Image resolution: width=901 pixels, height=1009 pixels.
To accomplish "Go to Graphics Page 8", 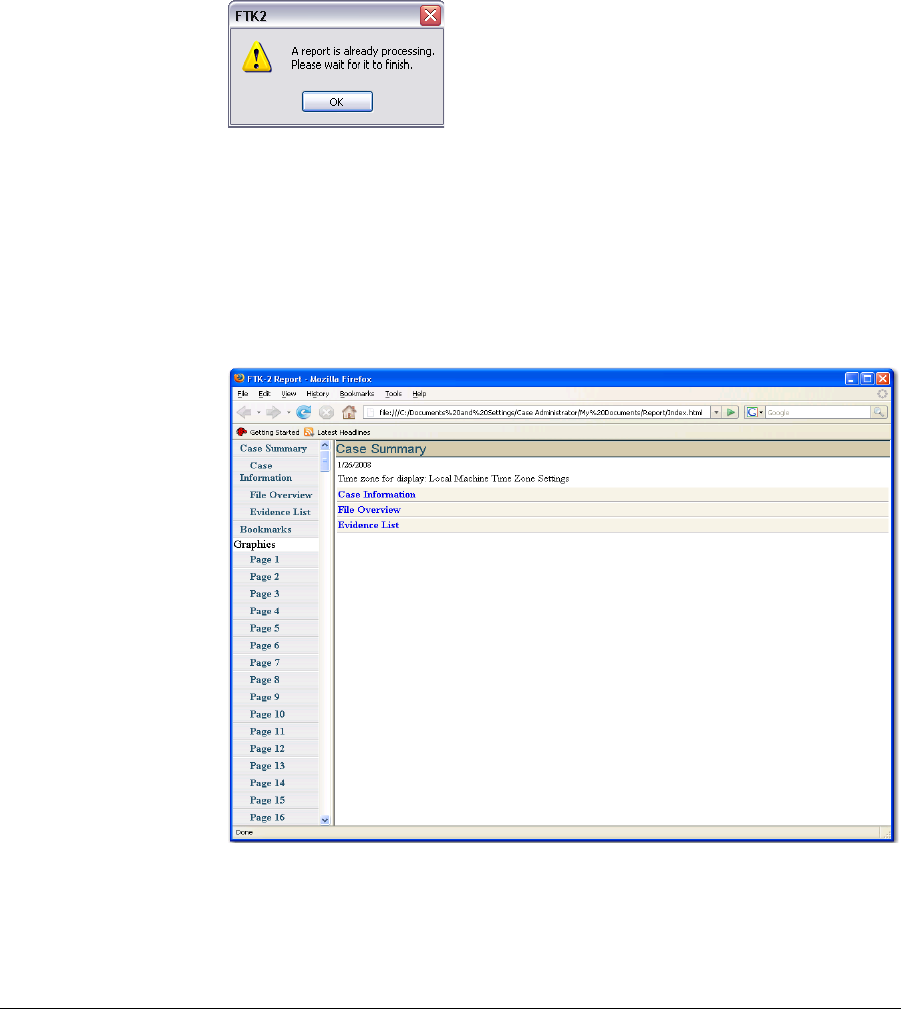I will pyautogui.click(x=265, y=680).
